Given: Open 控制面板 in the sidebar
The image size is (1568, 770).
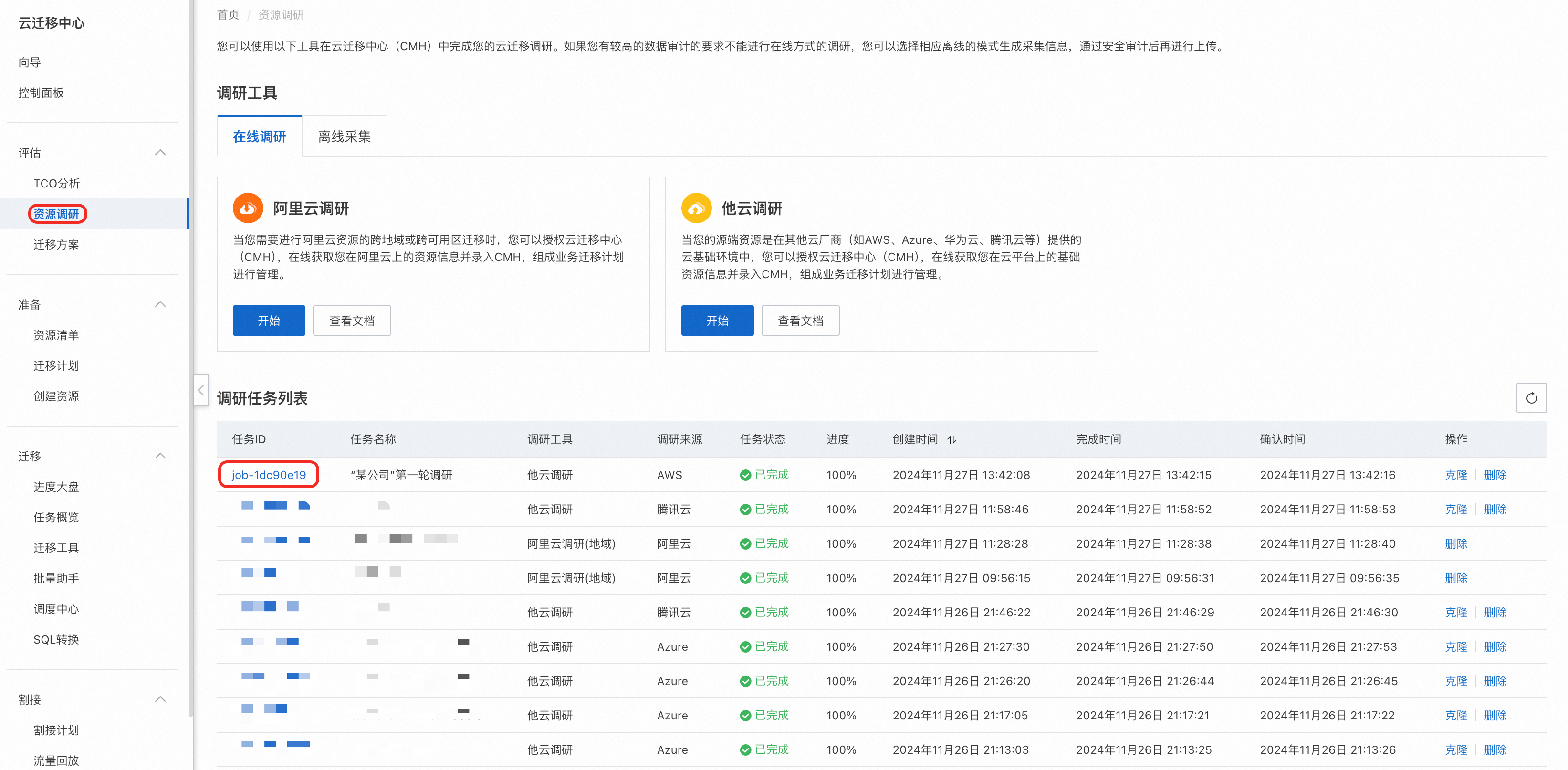Looking at the screenshot, I should point(41,93).
